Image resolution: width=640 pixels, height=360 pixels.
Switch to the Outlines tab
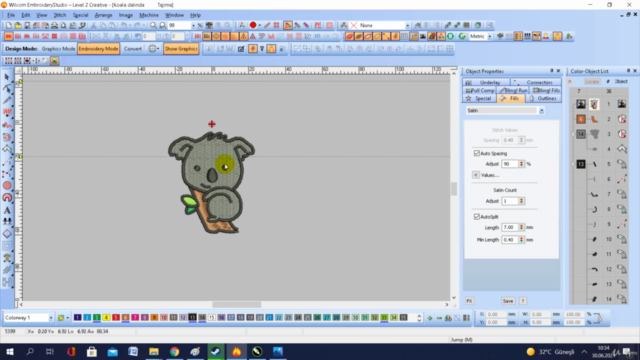tap(543, 98)
